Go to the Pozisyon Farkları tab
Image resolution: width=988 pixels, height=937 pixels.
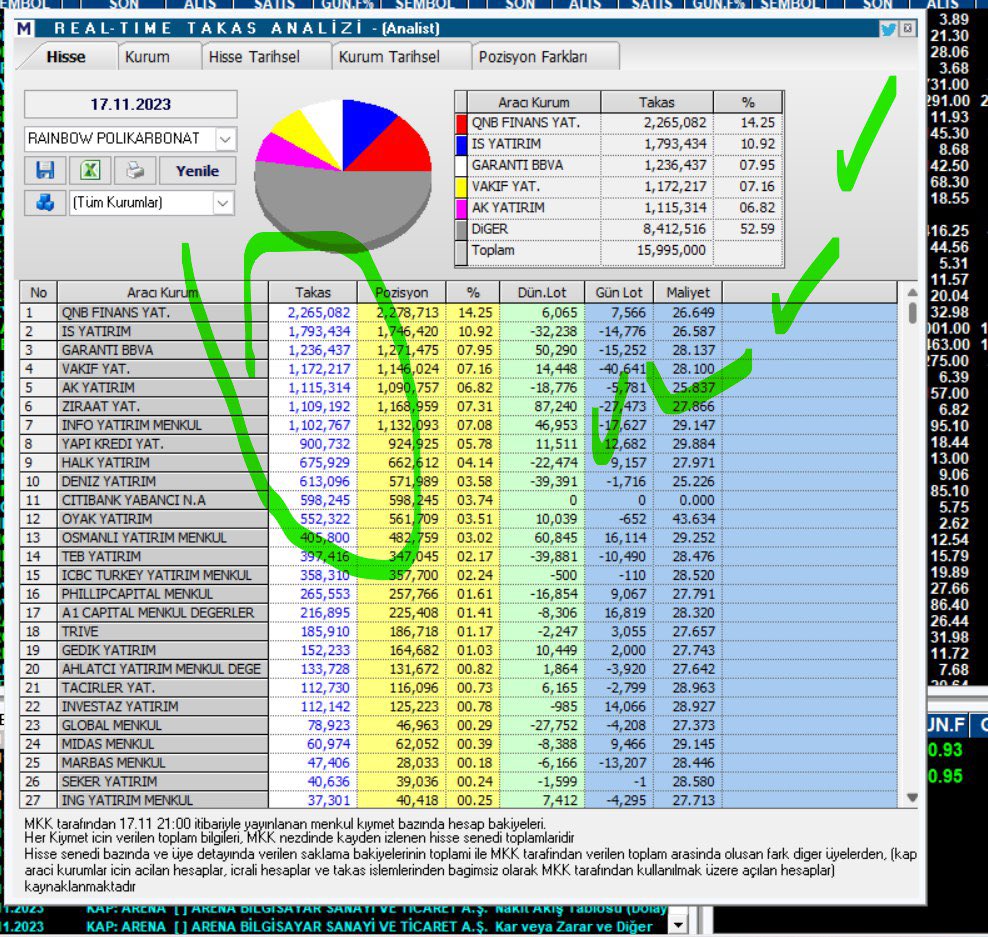533,57
